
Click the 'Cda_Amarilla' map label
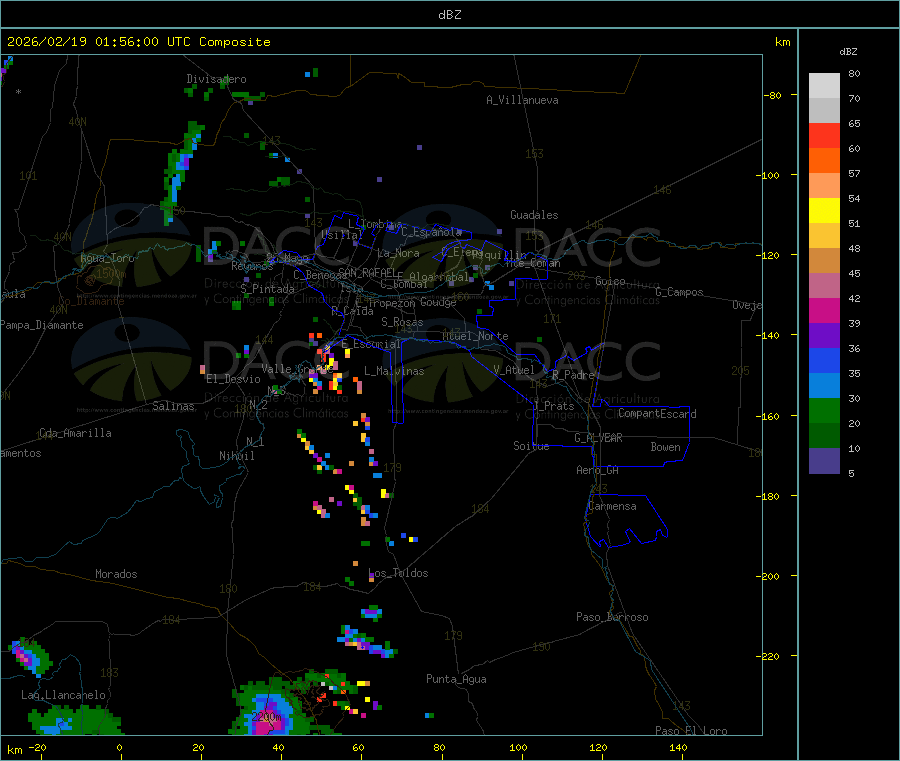point(75,433)
